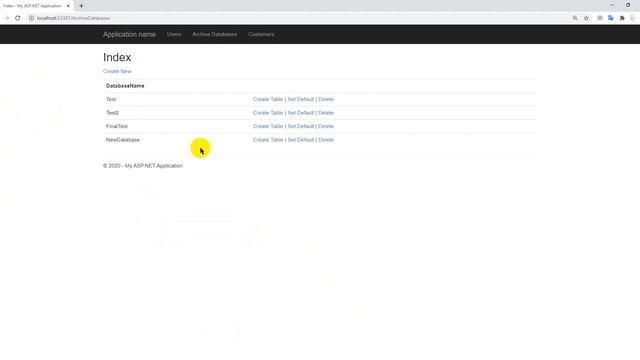Viewport: 640px width, 360px height.
Task: Focus the address bar showing the localhost URL
Action: point(298,18)
